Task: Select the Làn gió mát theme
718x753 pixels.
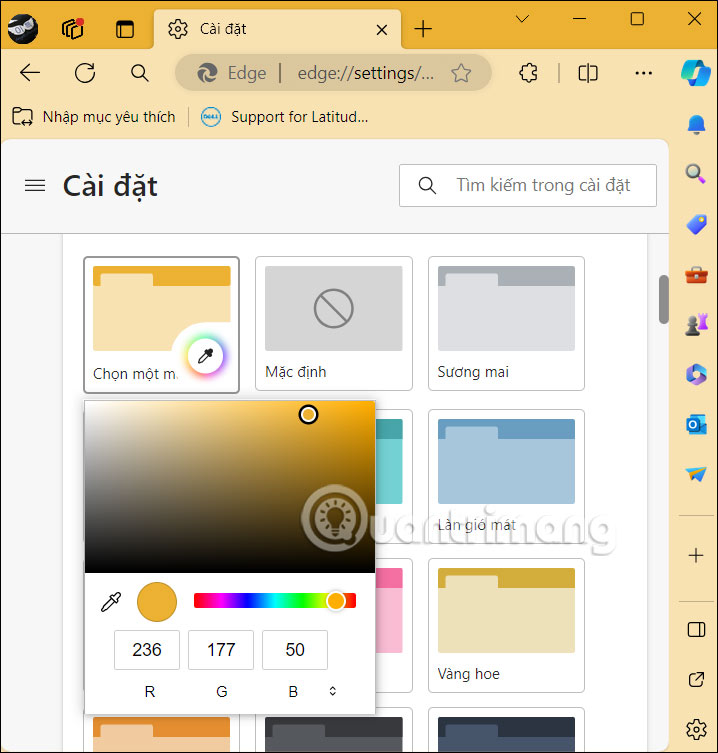Action: [506, 476]
